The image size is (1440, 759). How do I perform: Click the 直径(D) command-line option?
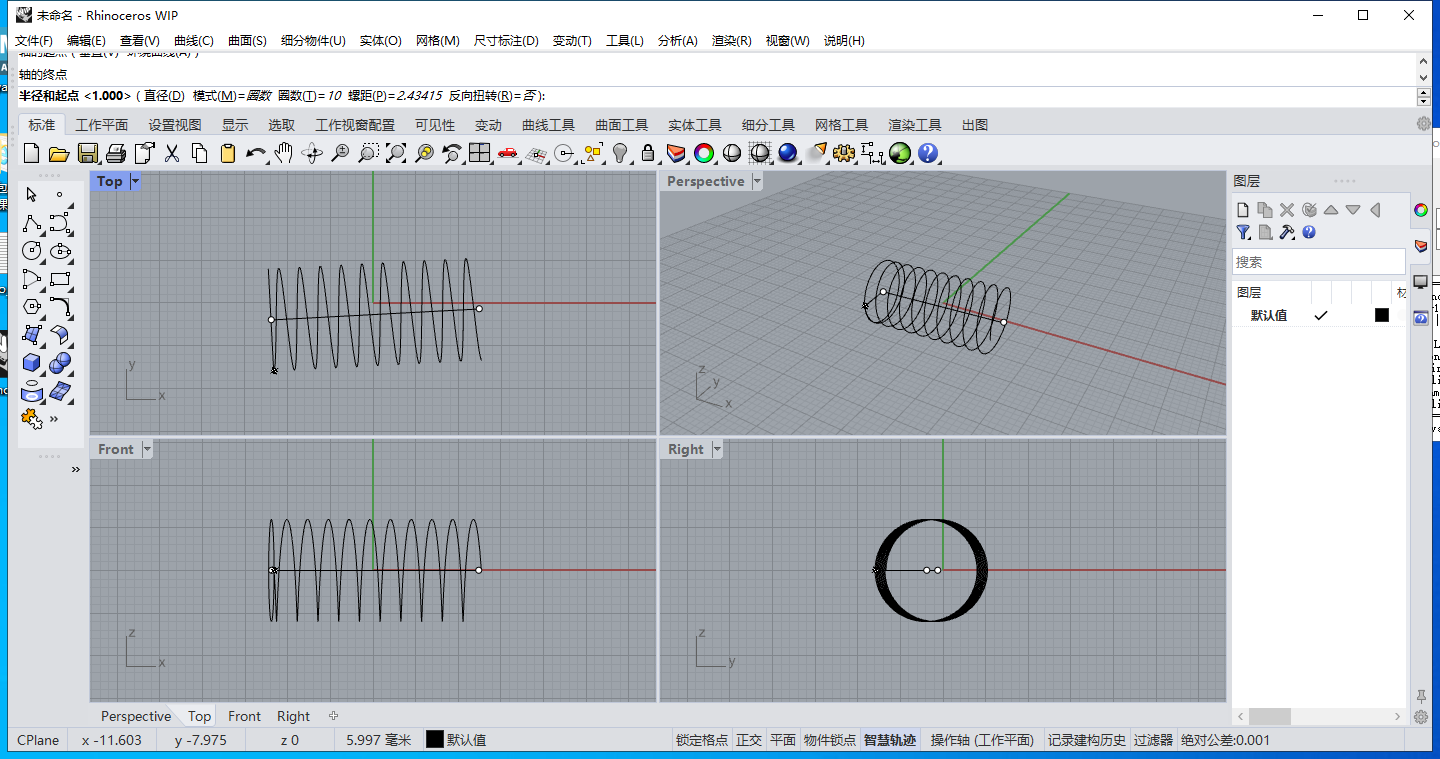(163, 96)
